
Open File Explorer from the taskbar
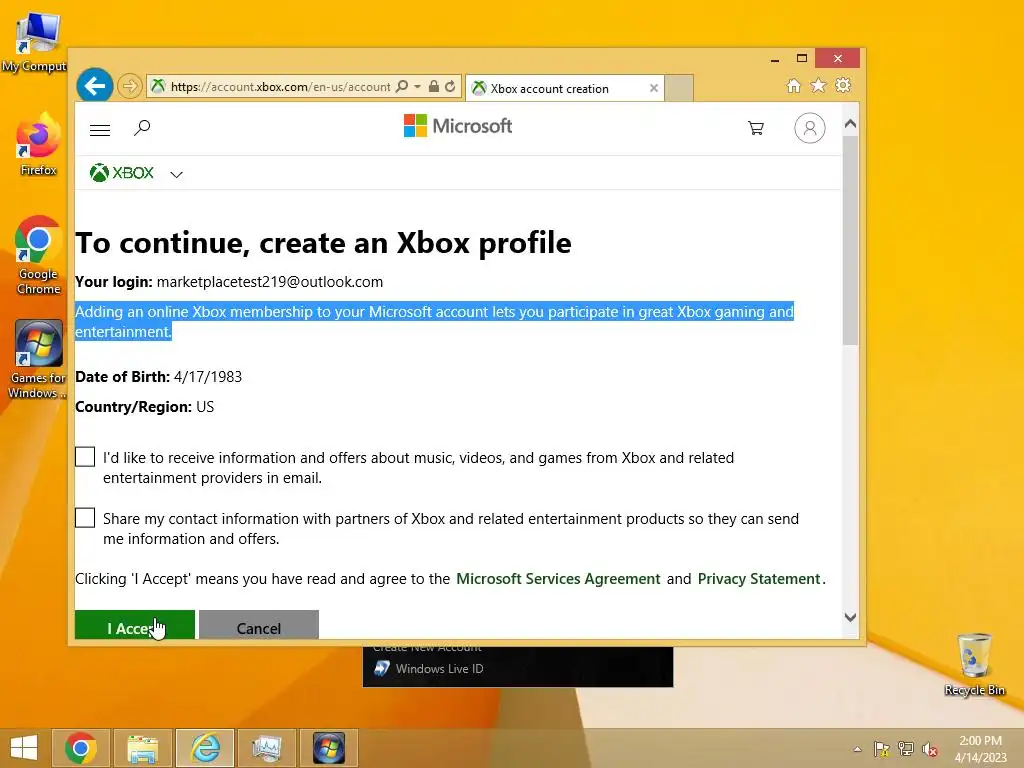tap(143, 748)
